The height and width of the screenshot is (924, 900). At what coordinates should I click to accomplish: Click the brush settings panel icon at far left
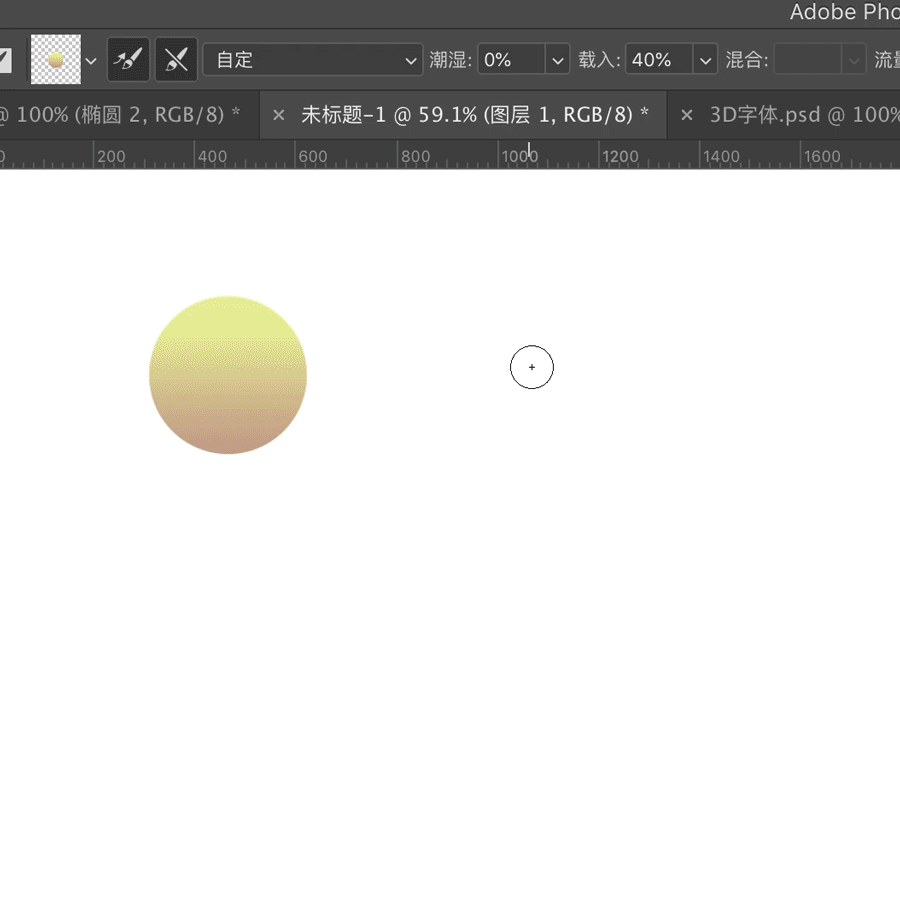(5, 60)
